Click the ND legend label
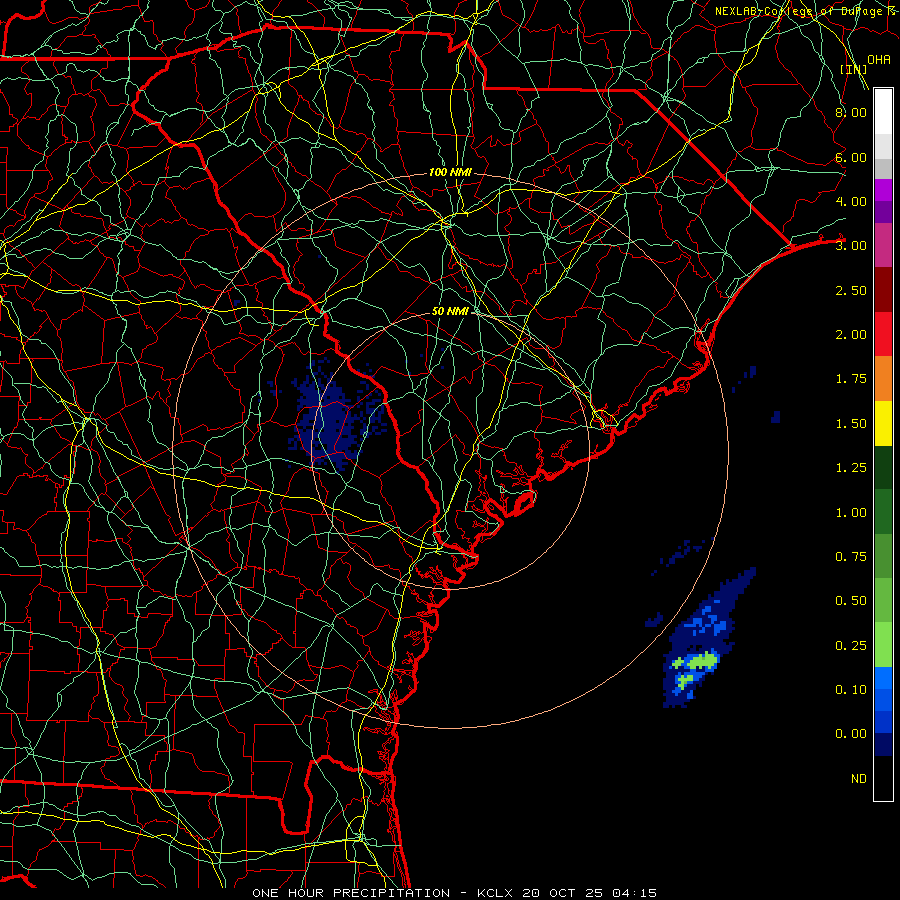The height and width of the screenshot is (900, 900). (859, 779)
